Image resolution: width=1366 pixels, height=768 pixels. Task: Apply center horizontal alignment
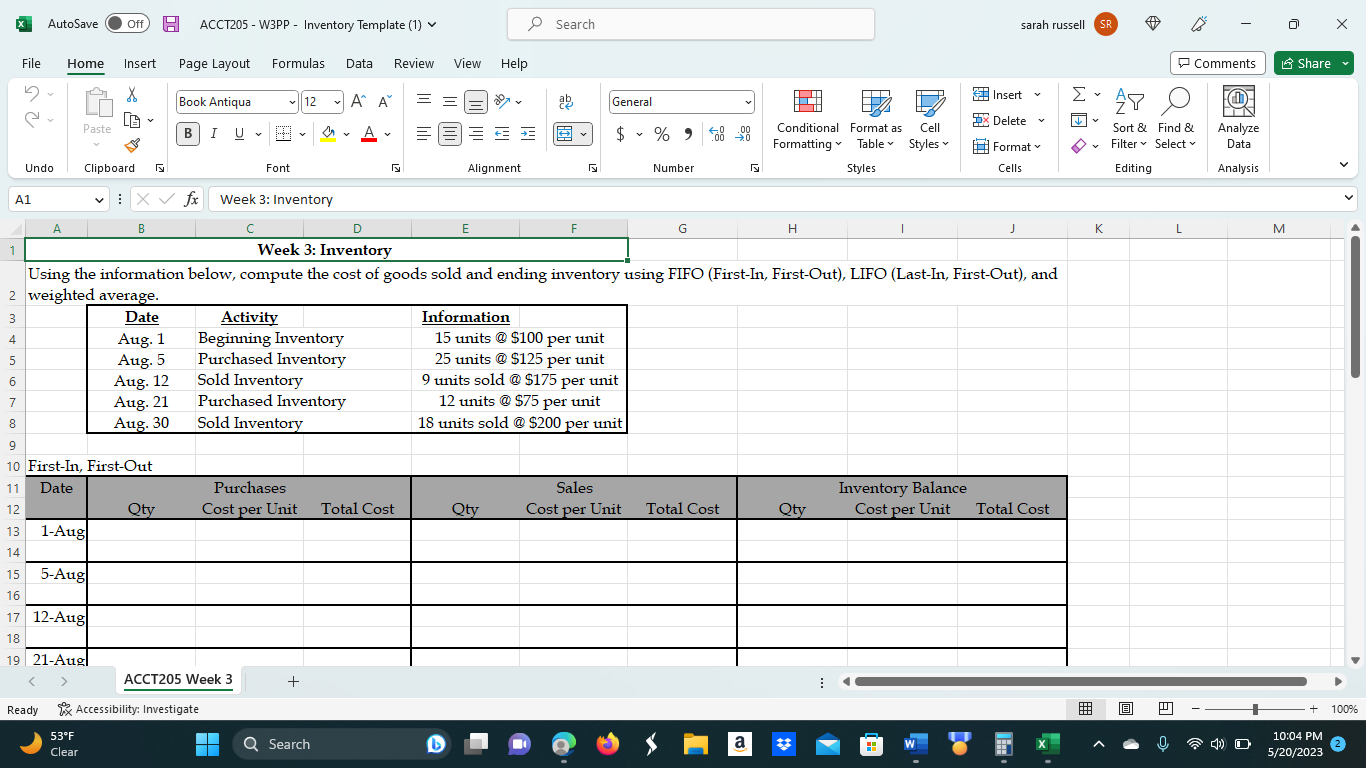tap(450, 133)
